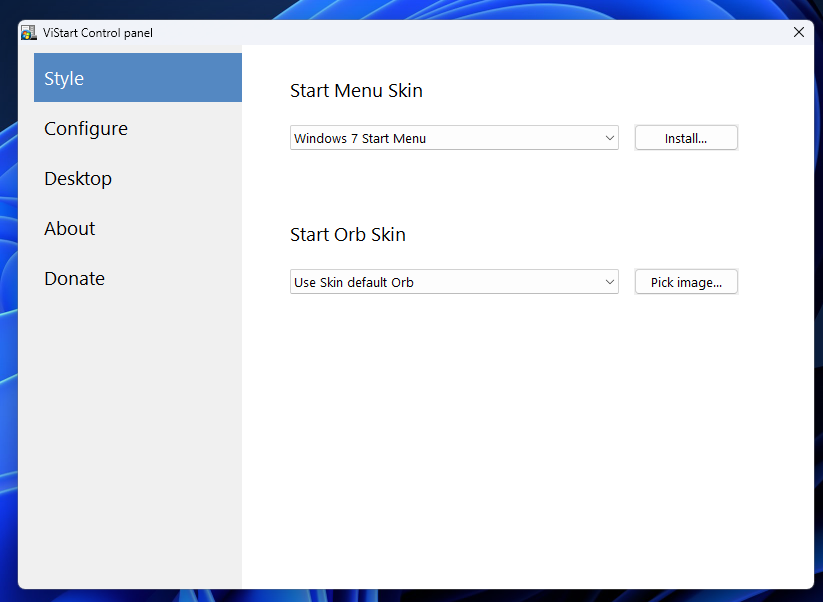823x602 pixels.
Task: Click the 'Use Skin default Orb' combo box text
Action: [354, 282]
